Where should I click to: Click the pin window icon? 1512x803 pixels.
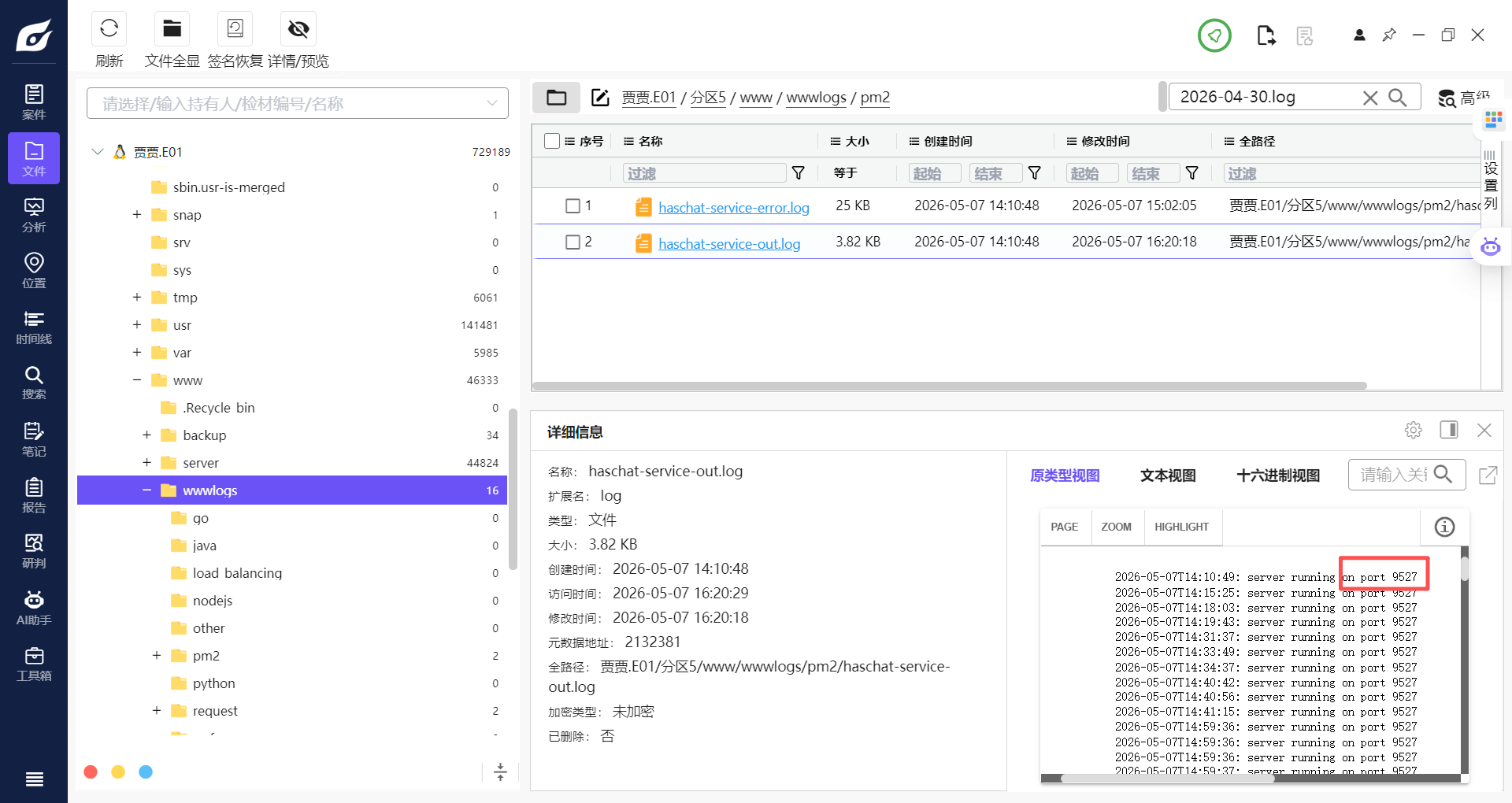(1389, 35)
